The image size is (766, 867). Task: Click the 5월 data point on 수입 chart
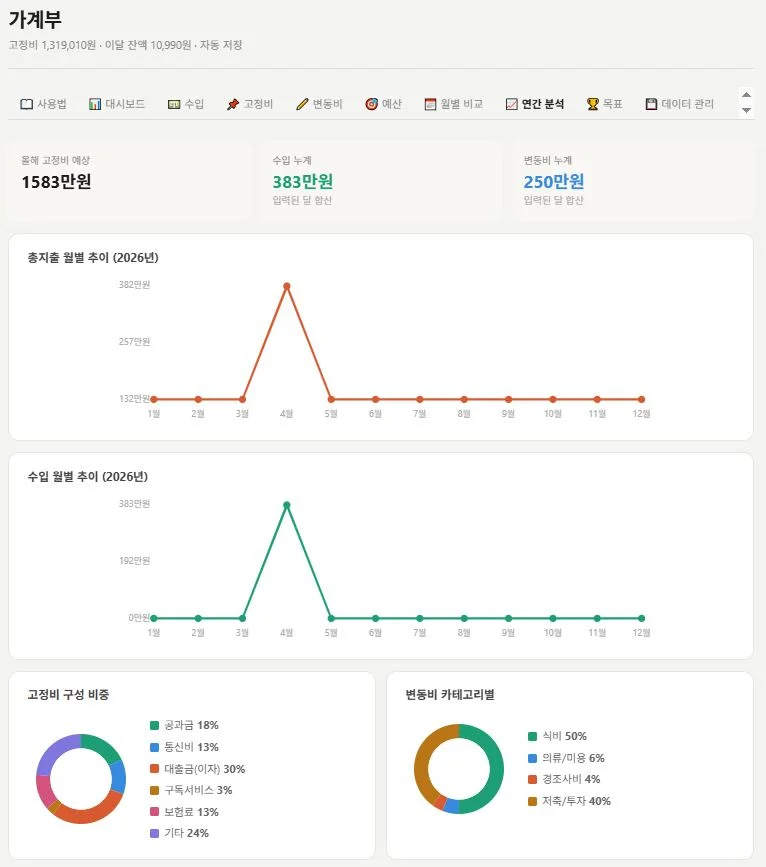tap(331, 618)
